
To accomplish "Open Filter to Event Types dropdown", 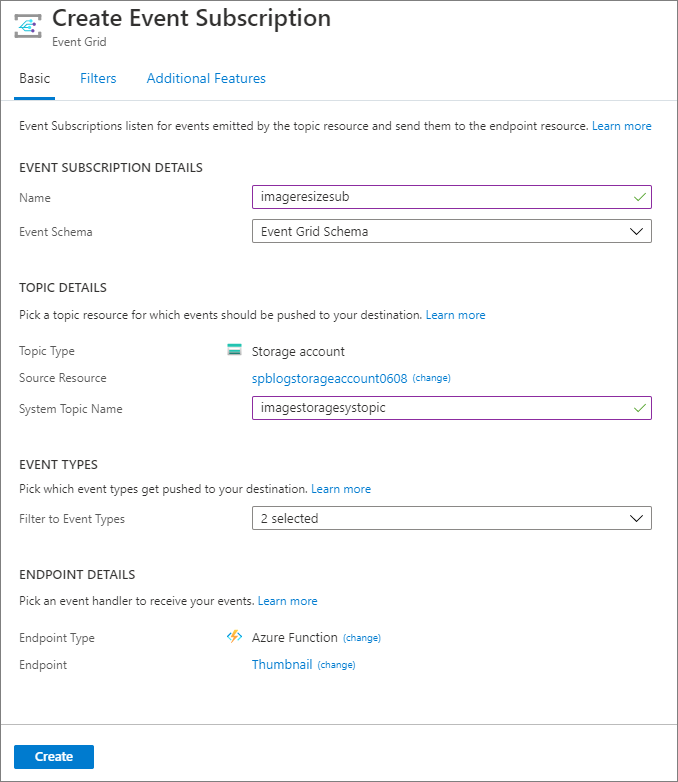I will pos(451,518).
